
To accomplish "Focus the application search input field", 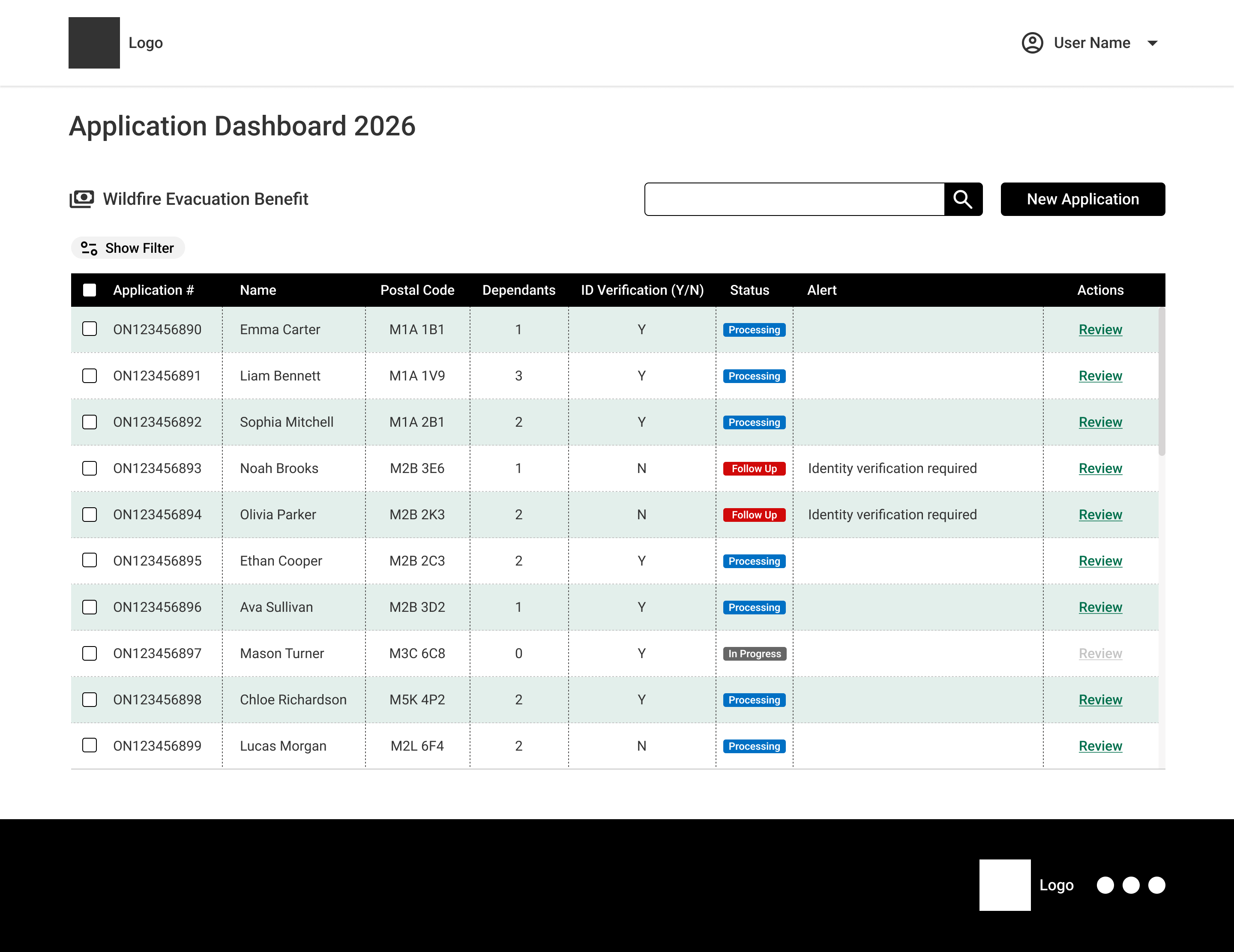I will tap(794, 199).
